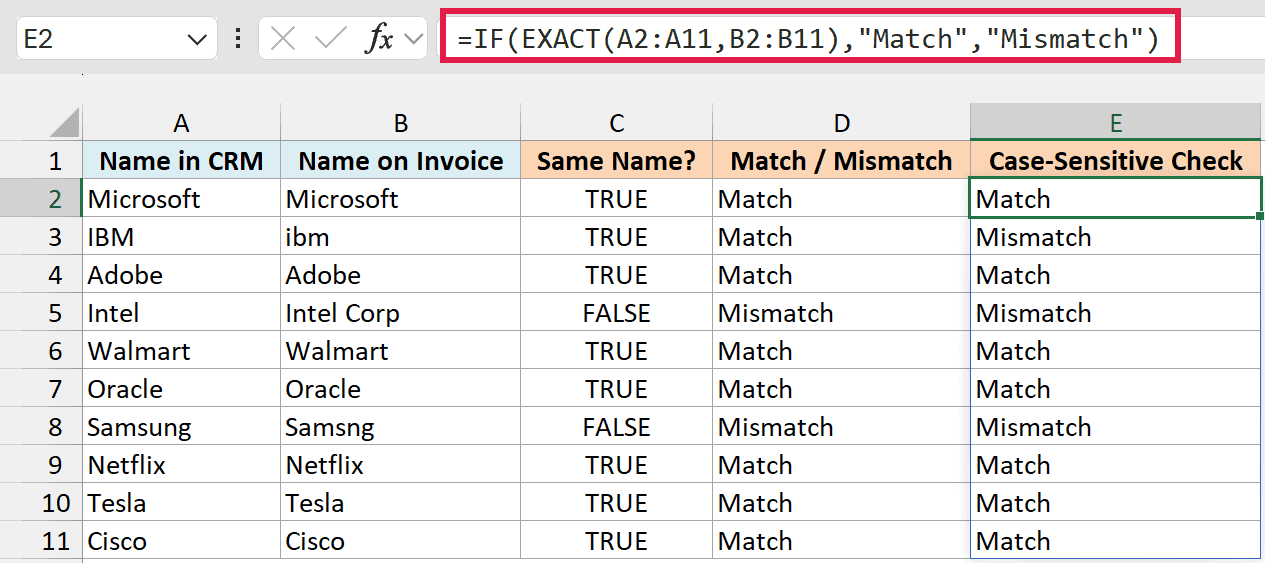1265x563 pixels.
Task: Select column E header
Action: click(x=1116, y=123)
